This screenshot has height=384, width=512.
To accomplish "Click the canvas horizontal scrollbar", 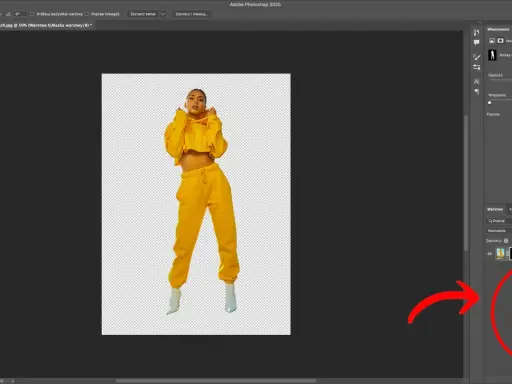I will [x=216, y=381].
